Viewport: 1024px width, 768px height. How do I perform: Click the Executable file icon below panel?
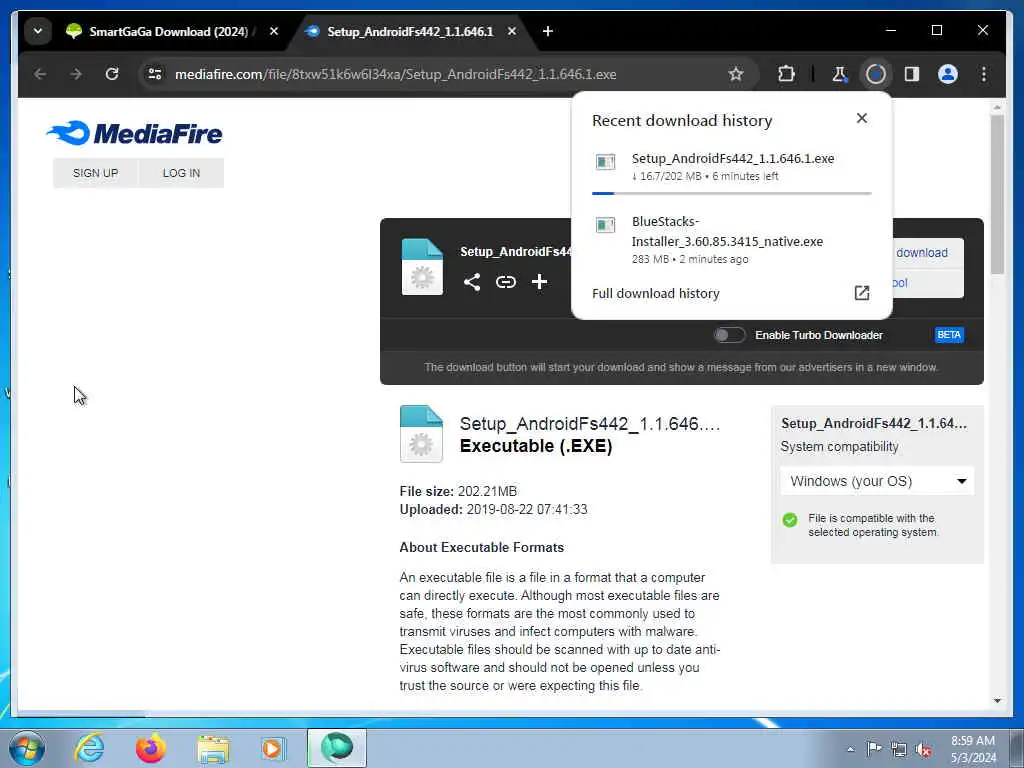421,434
